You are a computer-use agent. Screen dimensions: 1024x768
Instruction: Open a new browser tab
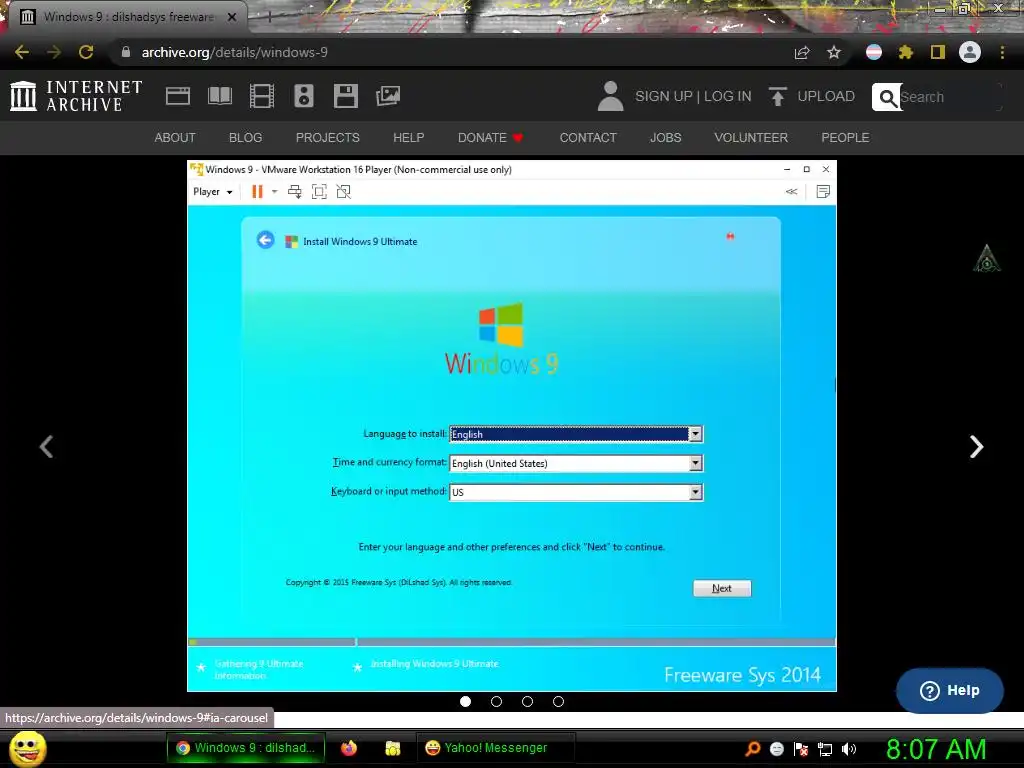(x=268, y=17)
